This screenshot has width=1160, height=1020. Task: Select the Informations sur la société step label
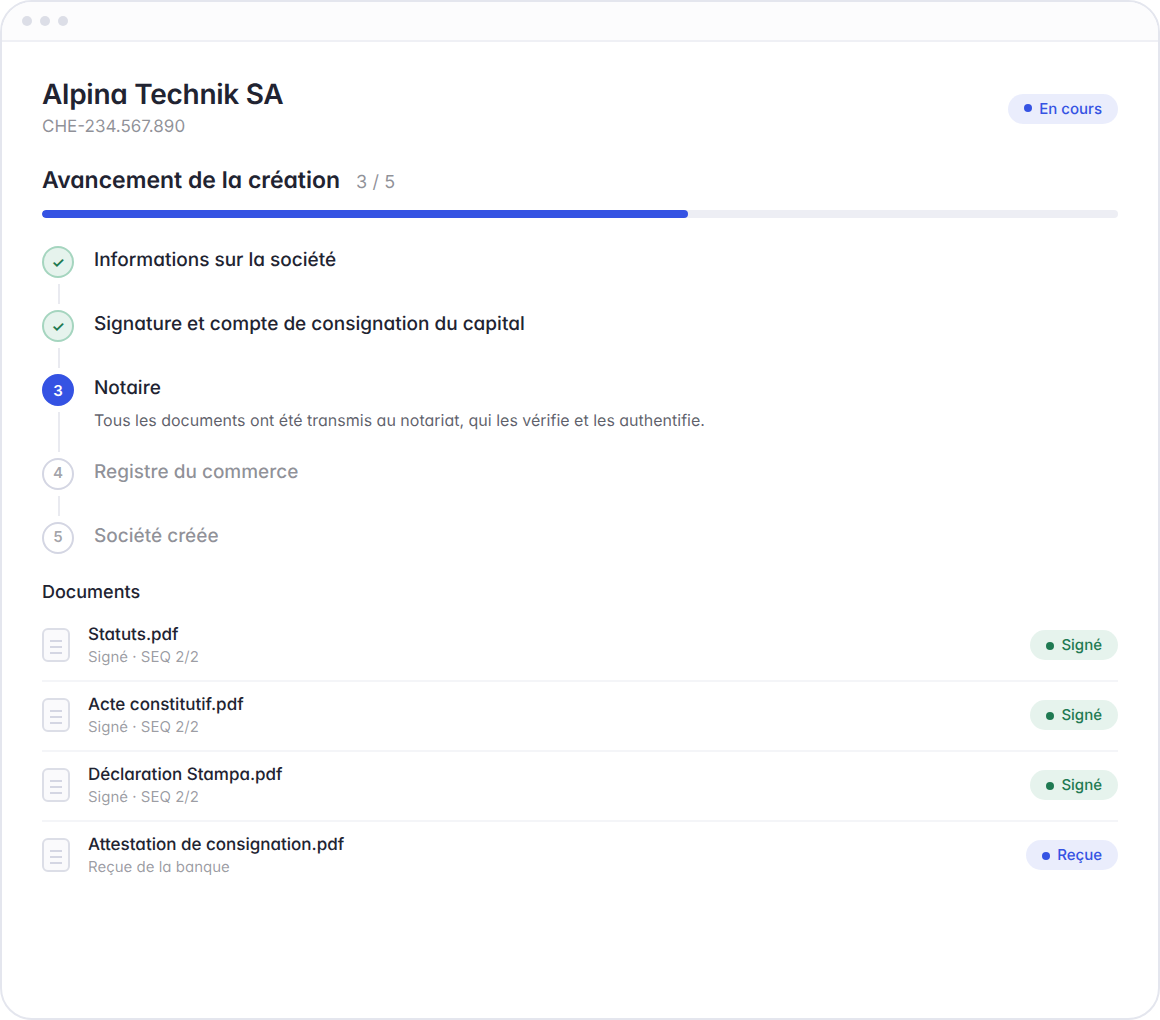click(215, 260)
